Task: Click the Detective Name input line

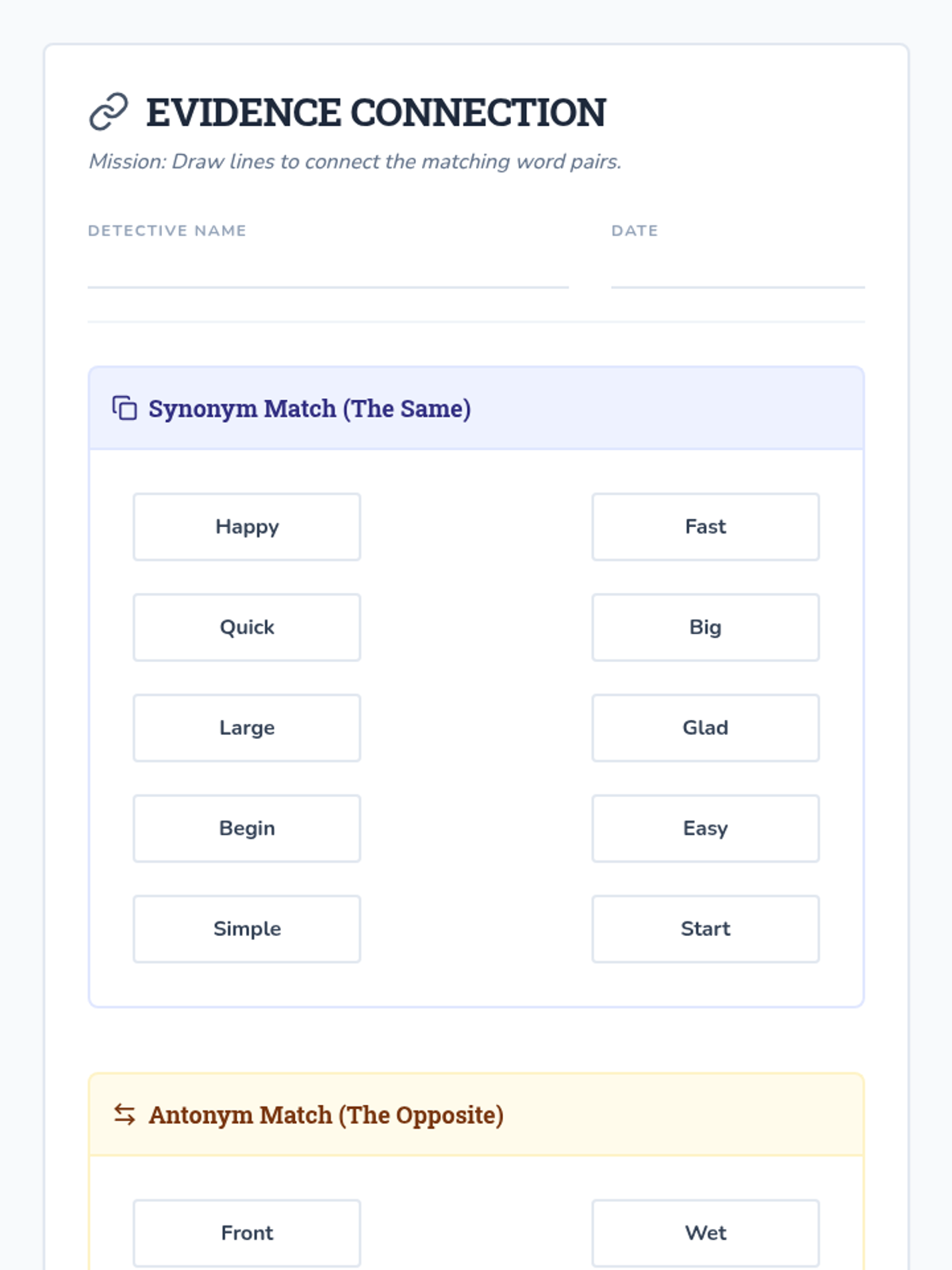Action: pos(328,271)
